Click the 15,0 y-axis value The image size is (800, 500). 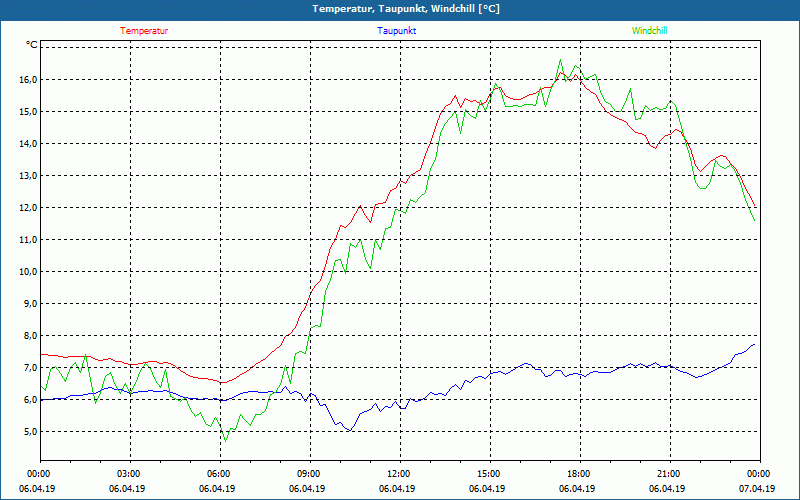tap(29, 112)
